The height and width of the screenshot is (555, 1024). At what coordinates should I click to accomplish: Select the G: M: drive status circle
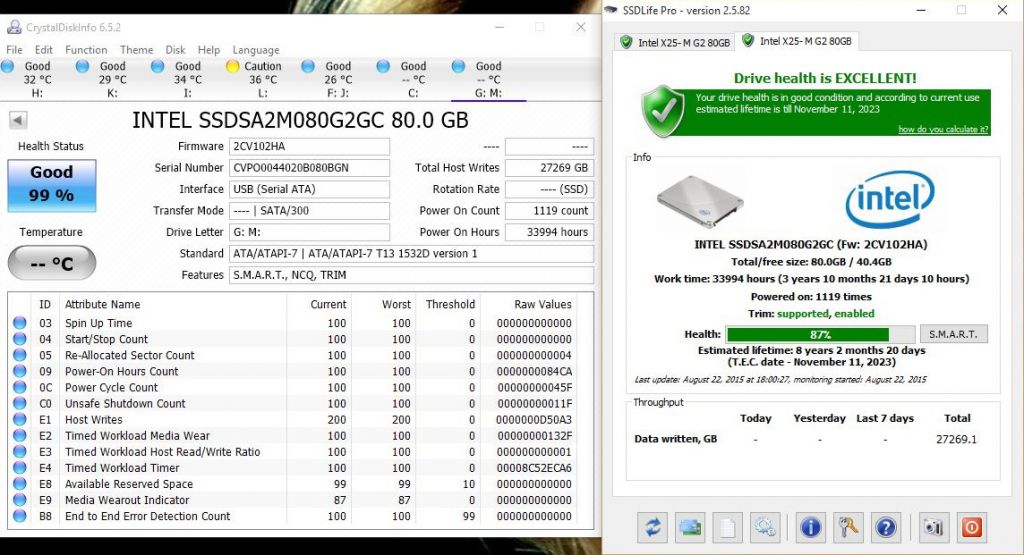click(x=458, y=66)
